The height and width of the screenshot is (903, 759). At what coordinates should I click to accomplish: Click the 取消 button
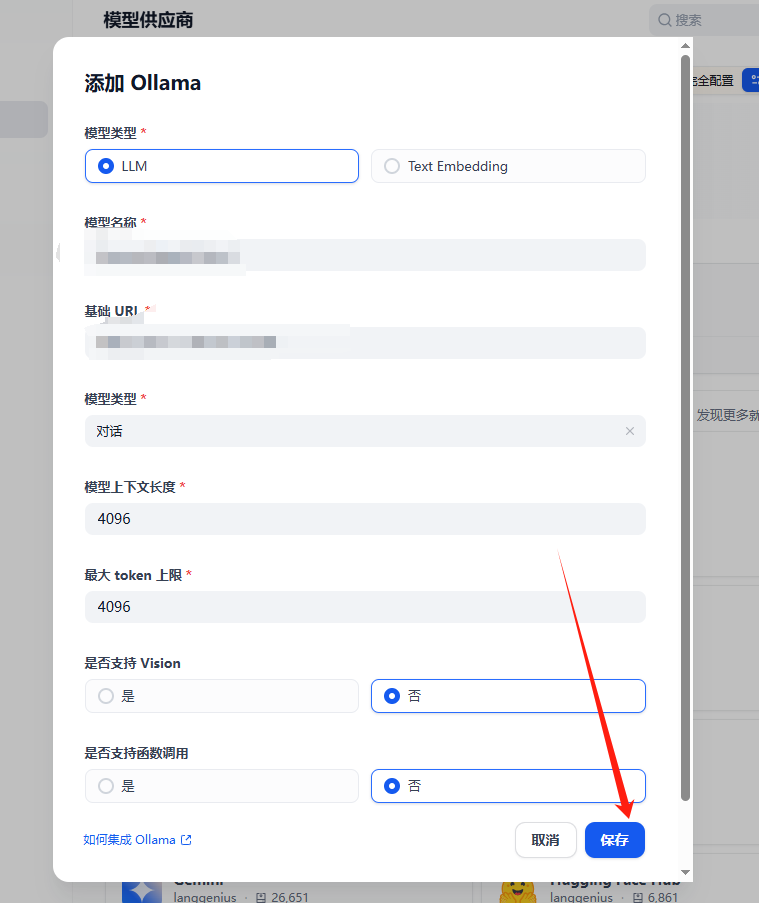[545, 840]
